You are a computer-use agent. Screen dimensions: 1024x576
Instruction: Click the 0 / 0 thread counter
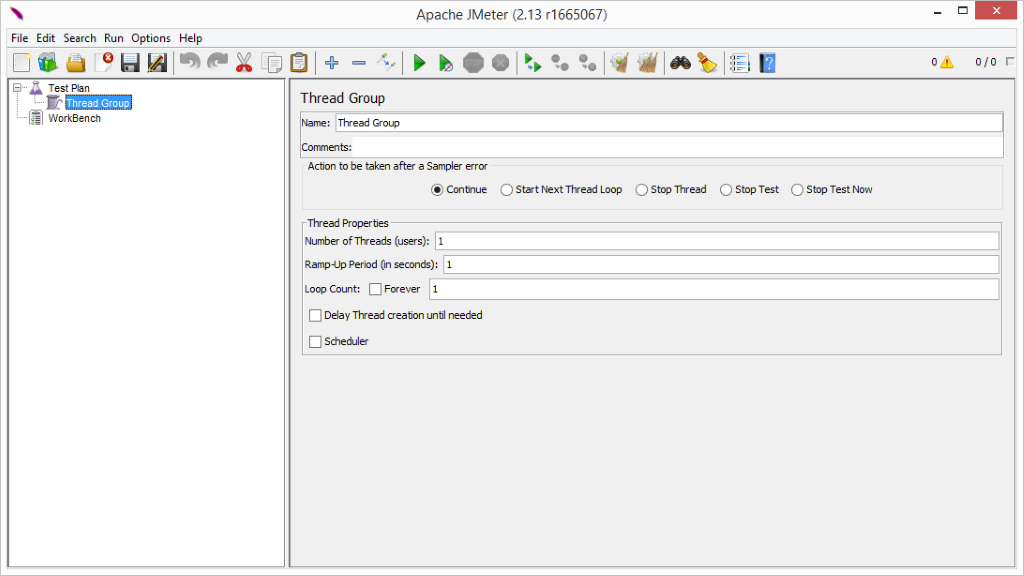[x=985, y=62]
